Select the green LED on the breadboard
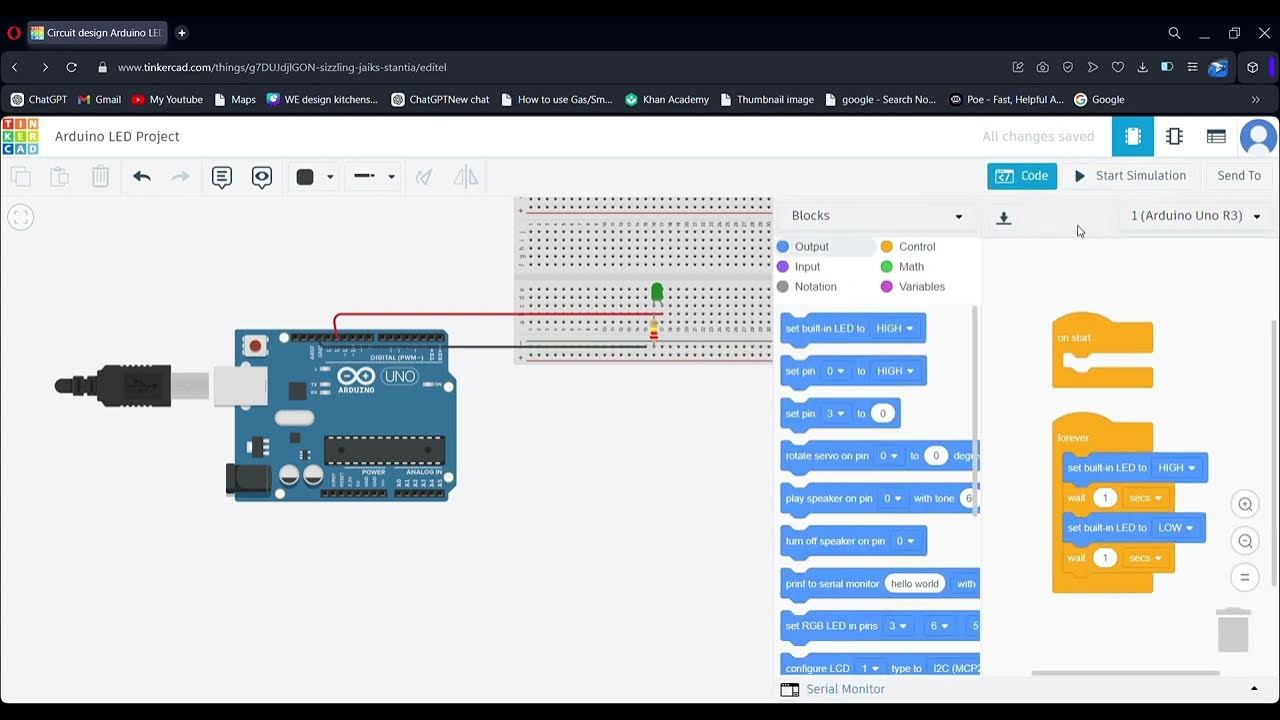 pos(657,292)
